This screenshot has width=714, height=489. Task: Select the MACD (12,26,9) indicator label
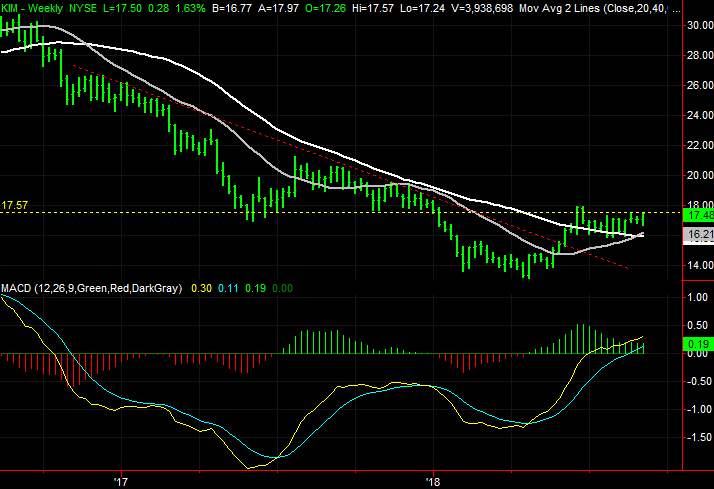pyautogui.click(x=92, y=288)
